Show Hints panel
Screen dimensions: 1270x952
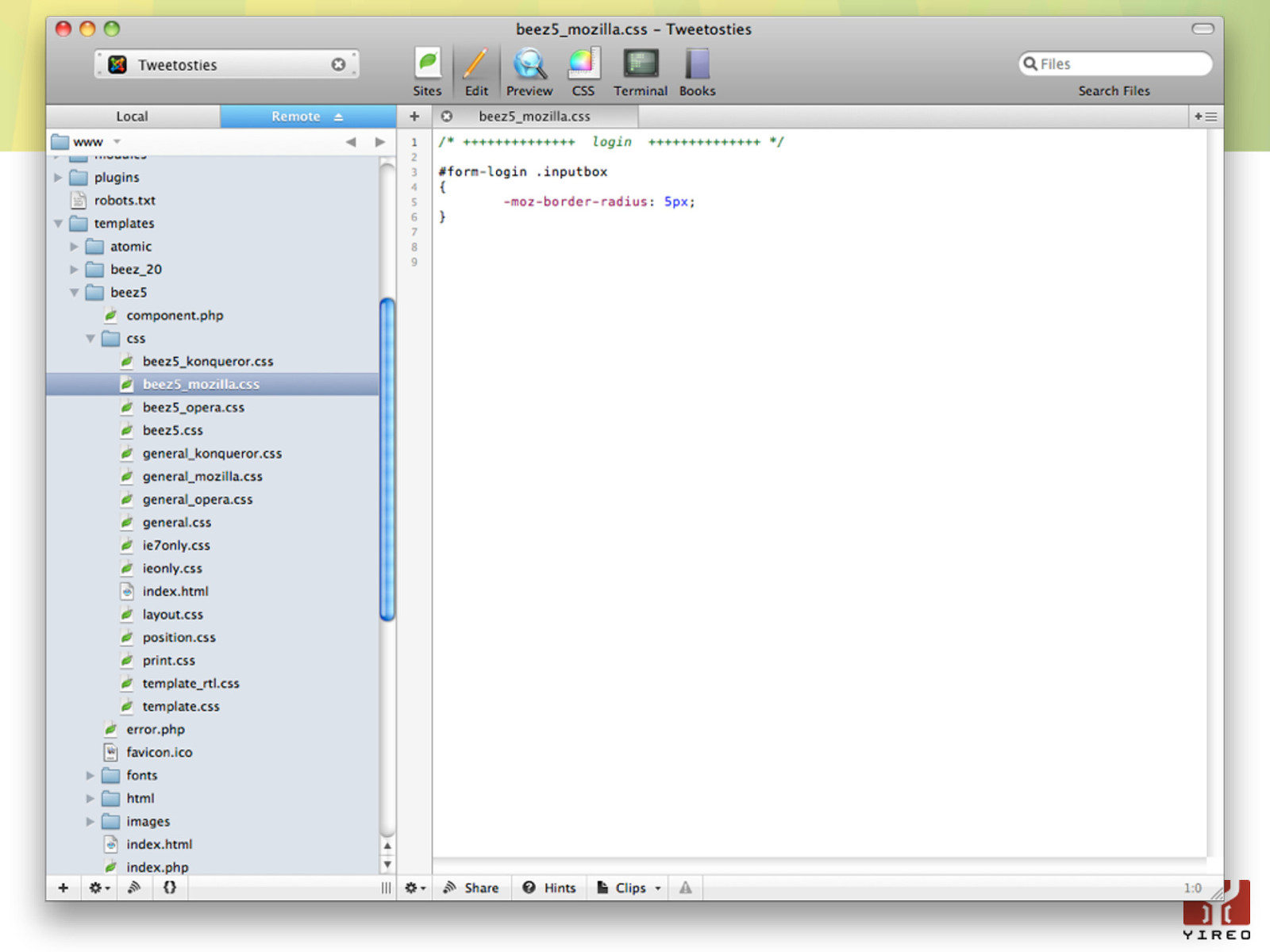(548, 888)
